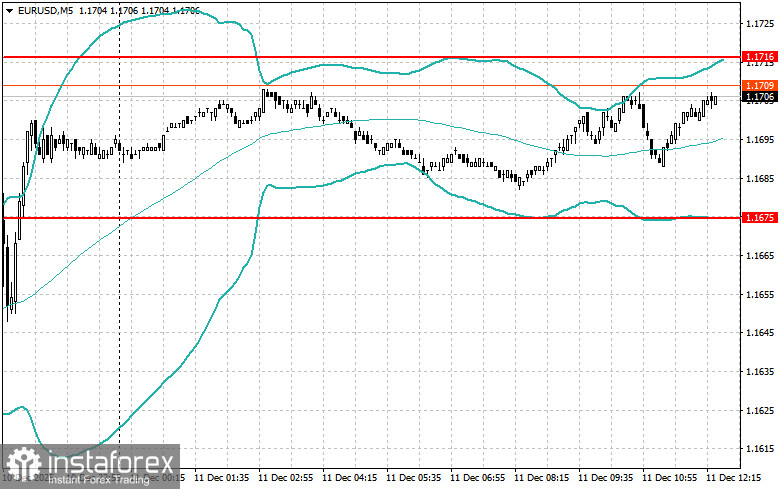Viewport: 781px width, 489px height.
Task: Select the orange horizontal line at 1.1709
Action: (371, 86)
